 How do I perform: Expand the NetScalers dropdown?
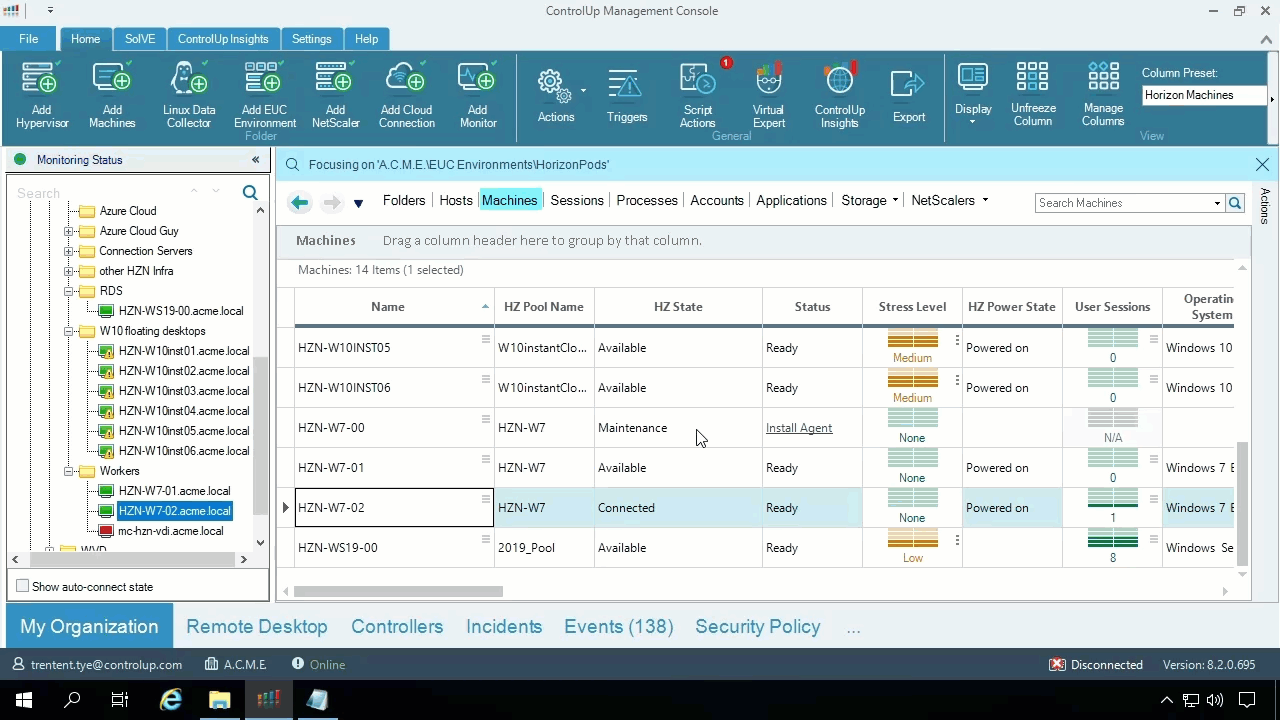(985, 200)
